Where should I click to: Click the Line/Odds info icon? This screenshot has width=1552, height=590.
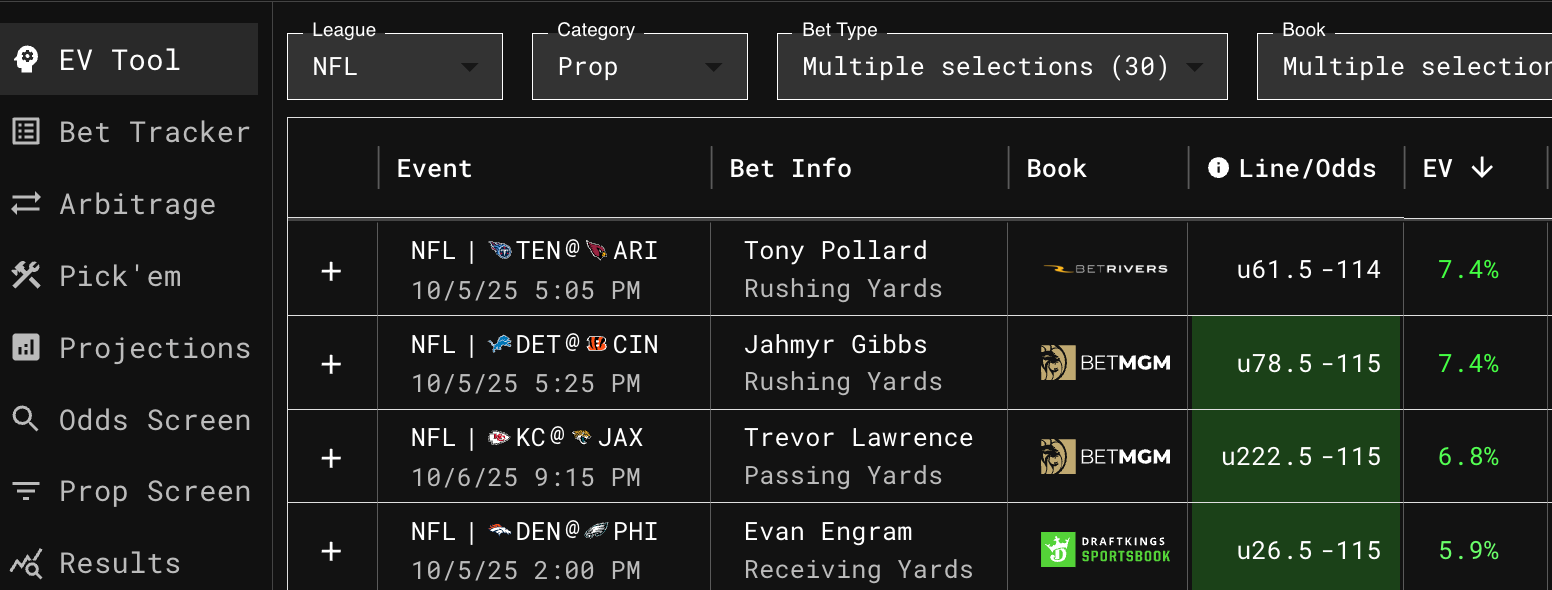pyautogui.click(x=1218, y=167)
